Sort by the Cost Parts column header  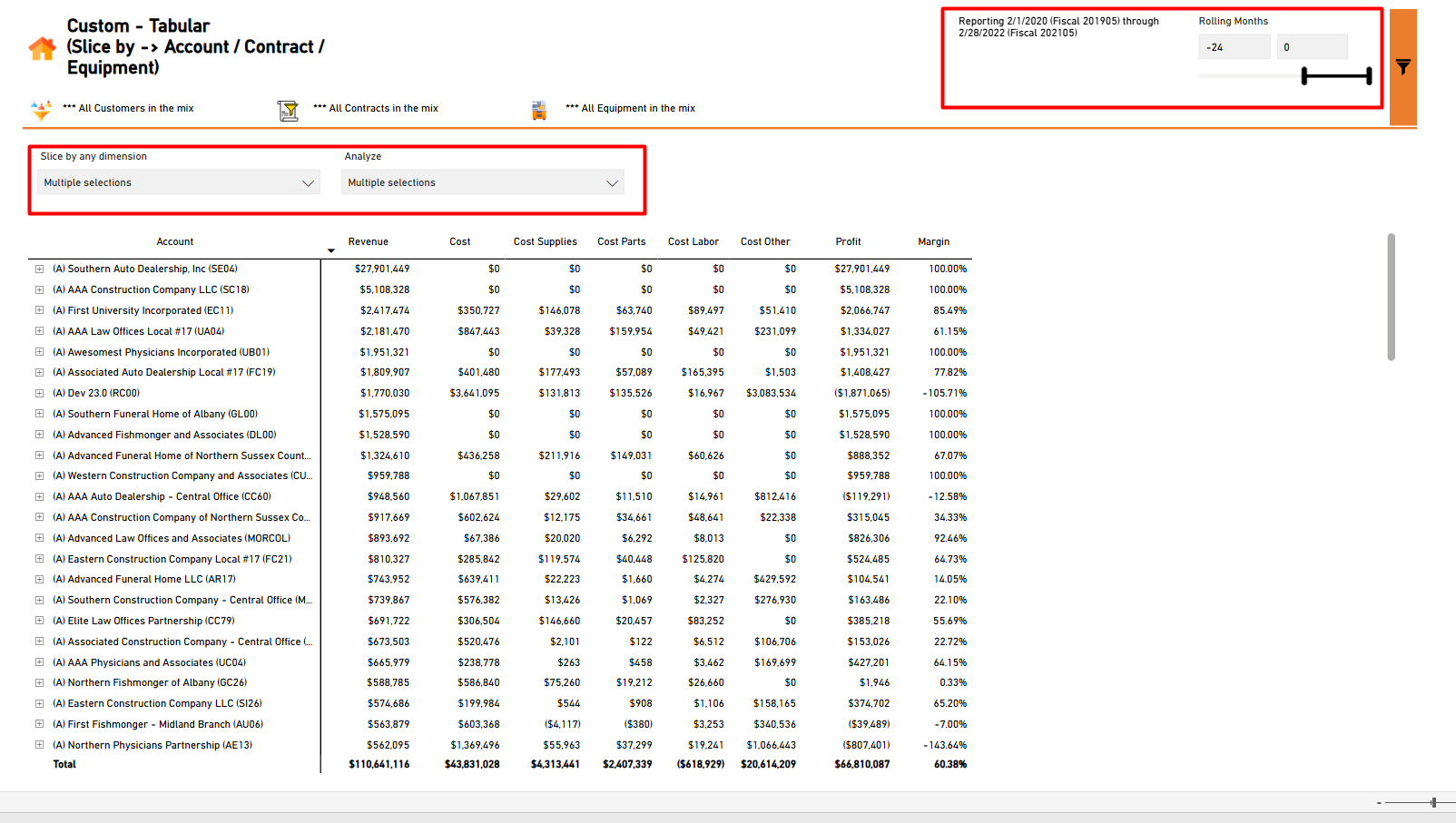point(621,241)
